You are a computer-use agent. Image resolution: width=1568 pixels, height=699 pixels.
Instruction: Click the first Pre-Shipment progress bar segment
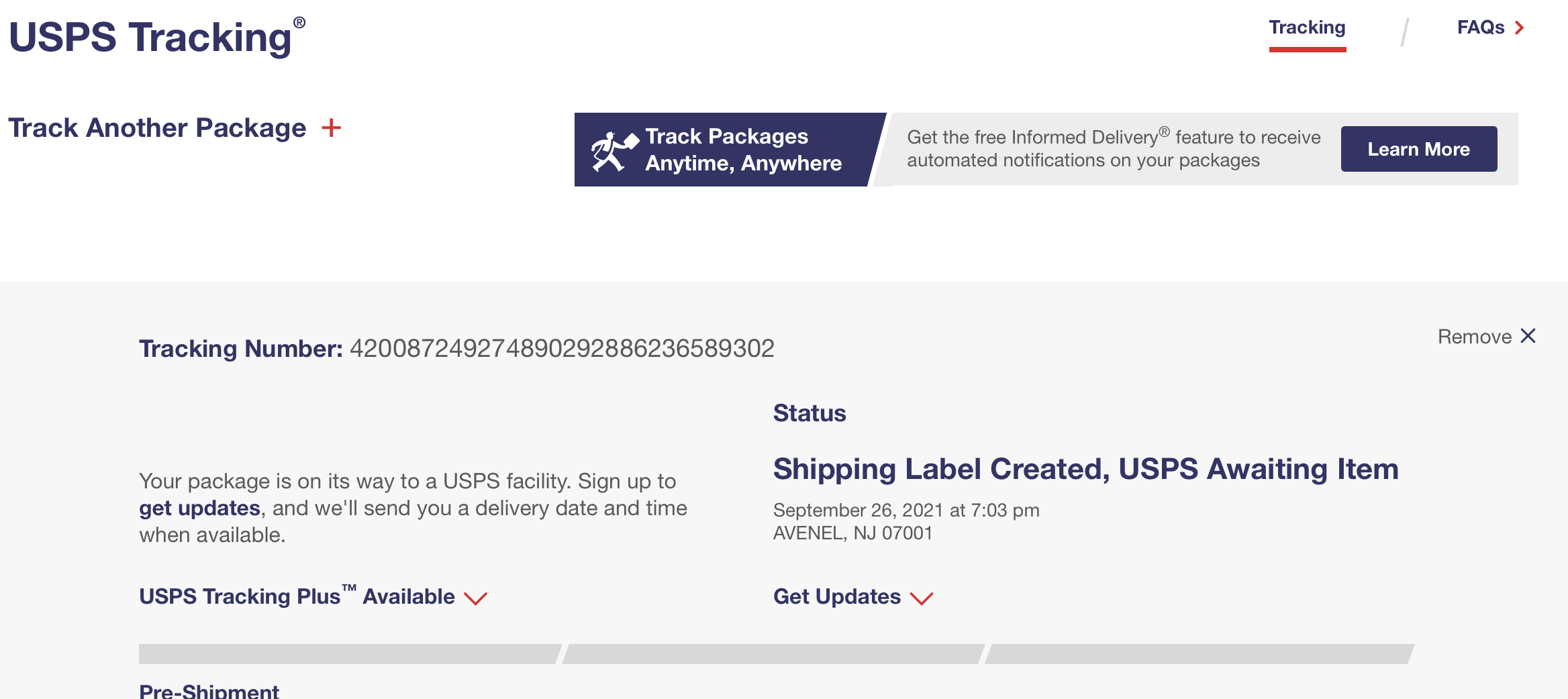coord(349,654)
